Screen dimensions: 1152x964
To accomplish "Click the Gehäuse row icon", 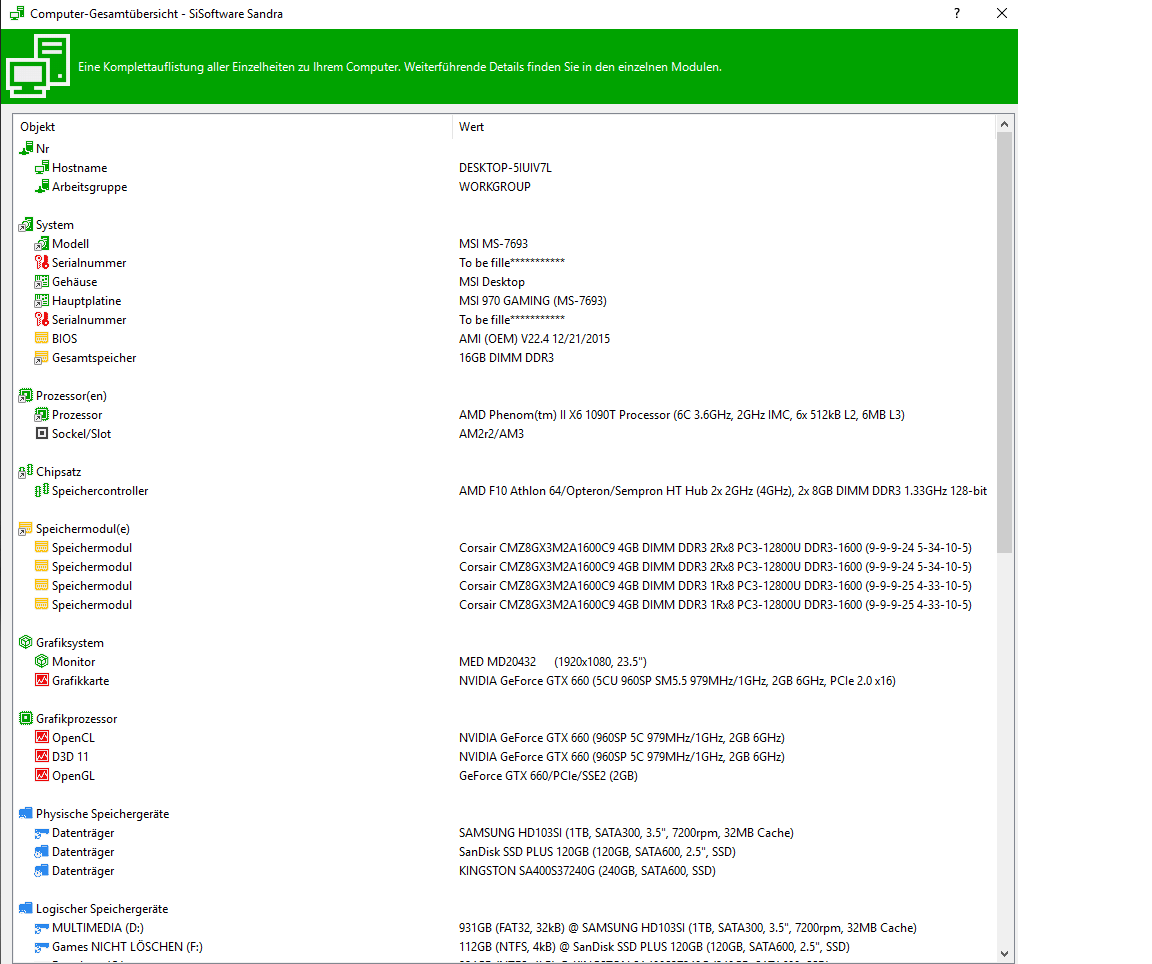I will tap(42, 281).
